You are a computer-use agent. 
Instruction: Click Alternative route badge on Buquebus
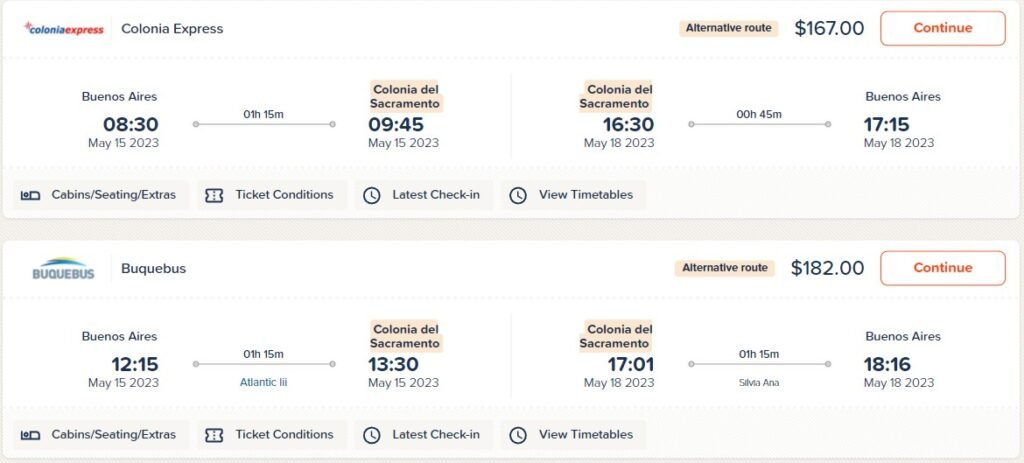pos(725,268)
